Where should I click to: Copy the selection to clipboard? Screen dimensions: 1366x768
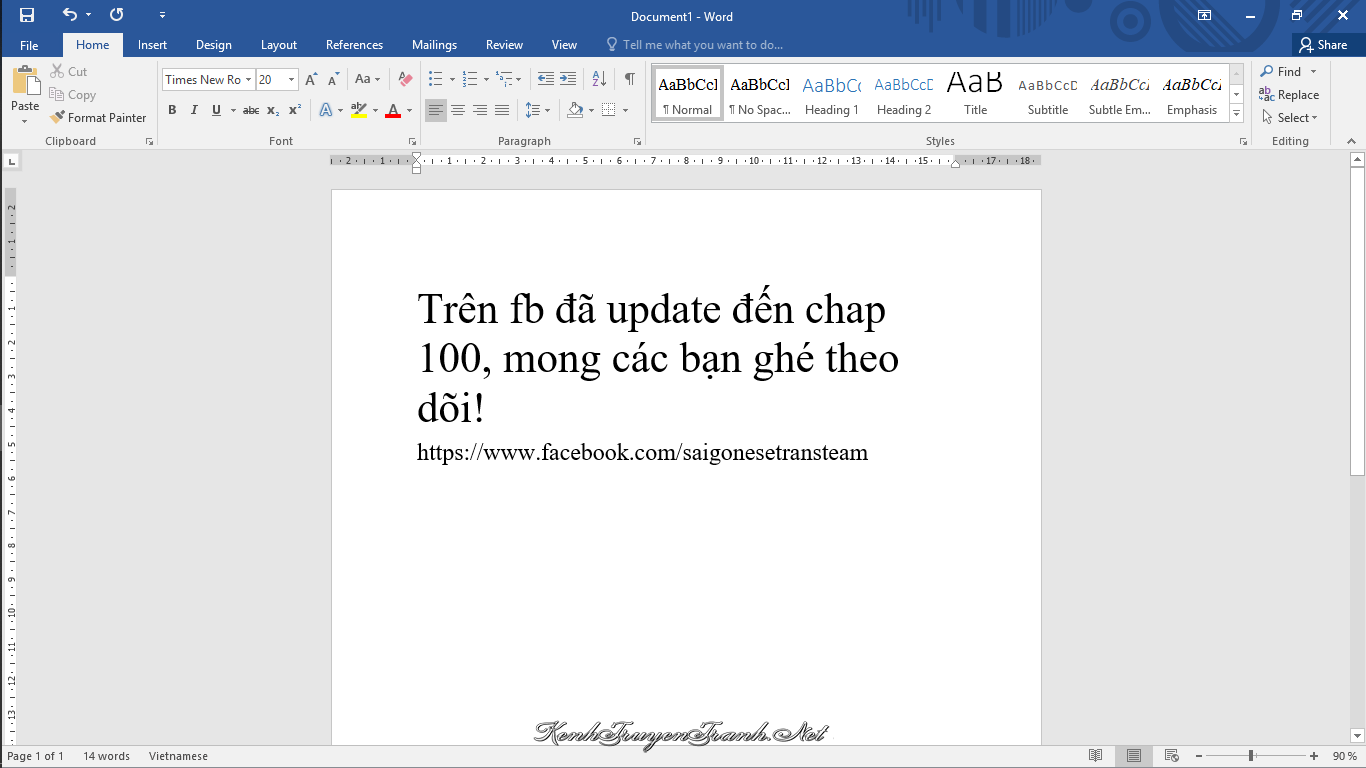pos(72,95)
